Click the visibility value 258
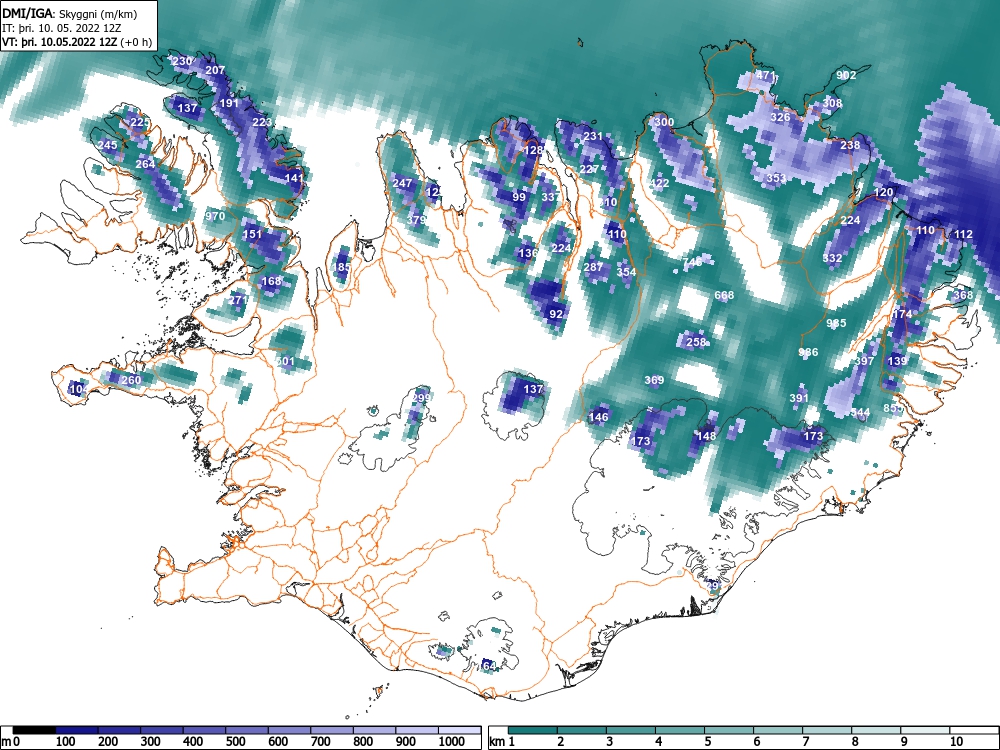 696,342
